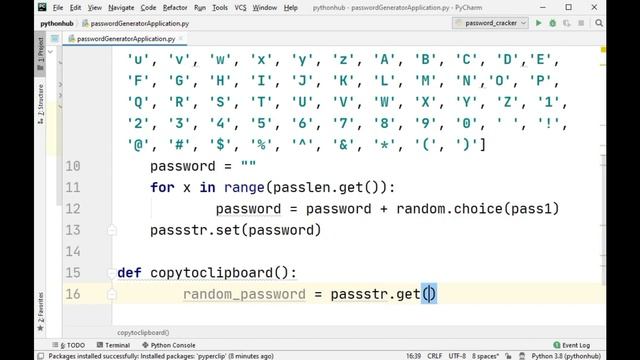Open the 2: Structure tool window

(x=40, y=104)
